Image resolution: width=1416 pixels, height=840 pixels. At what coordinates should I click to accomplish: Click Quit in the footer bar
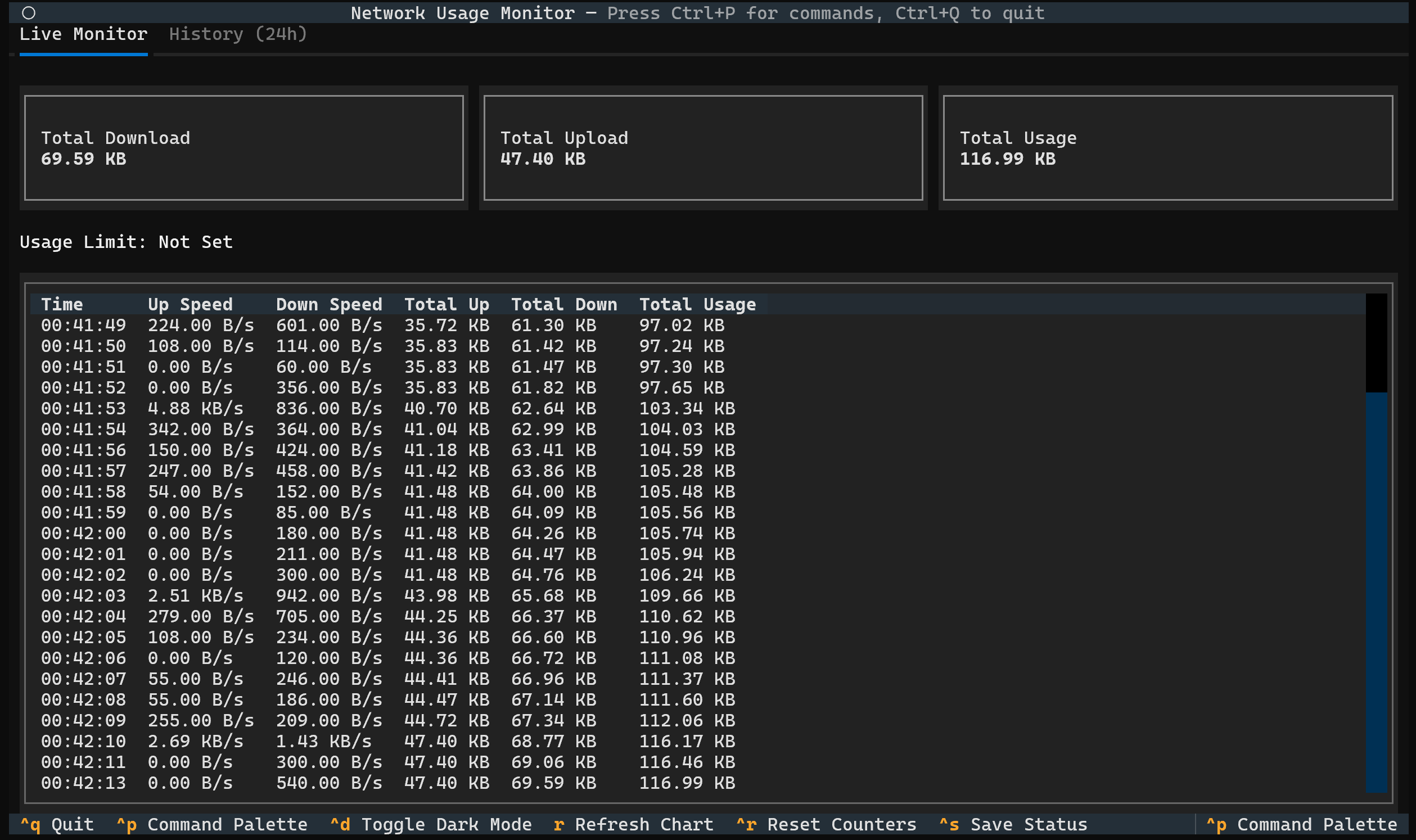(x=58, y=825)
